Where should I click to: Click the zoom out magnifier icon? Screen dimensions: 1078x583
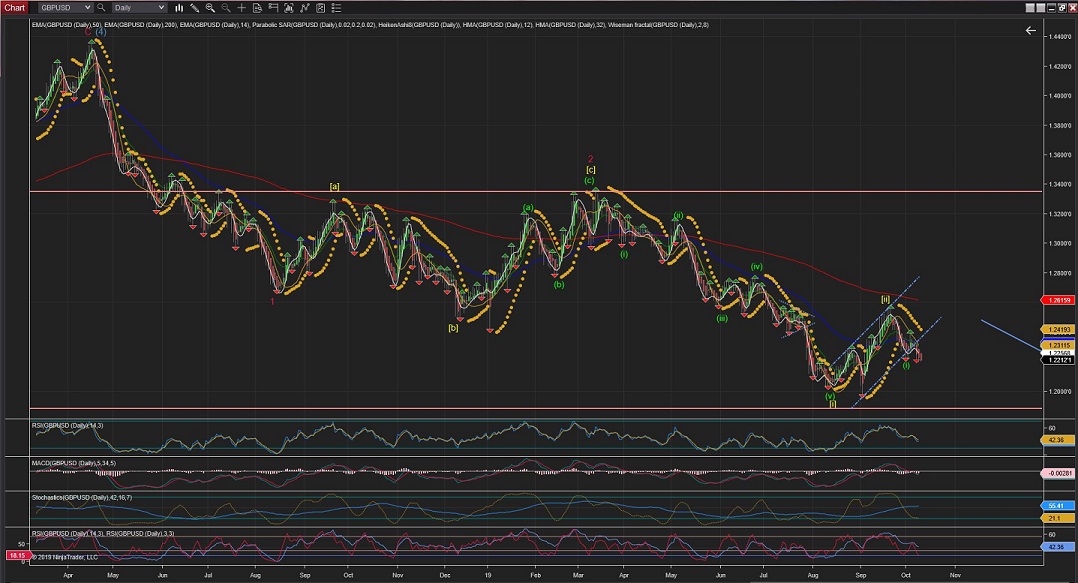(226, 8)
